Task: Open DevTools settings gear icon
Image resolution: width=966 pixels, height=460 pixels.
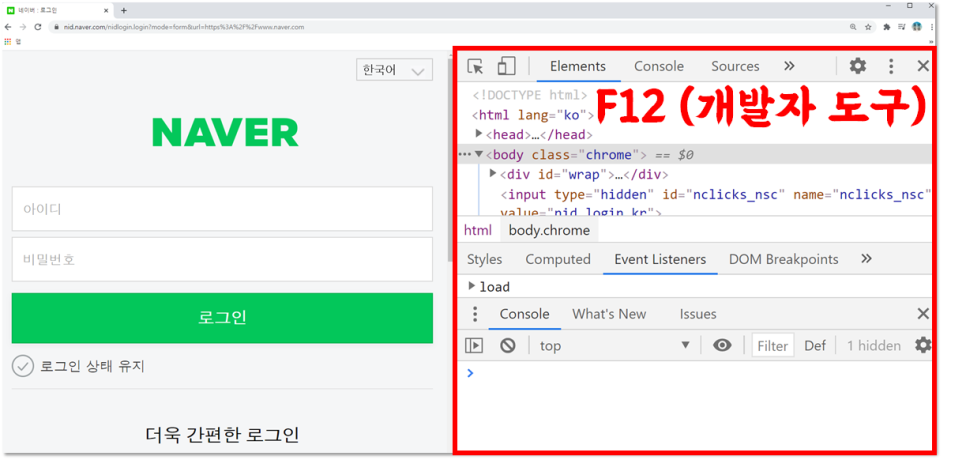Action: pyautogui.click(x=858, y=66)
